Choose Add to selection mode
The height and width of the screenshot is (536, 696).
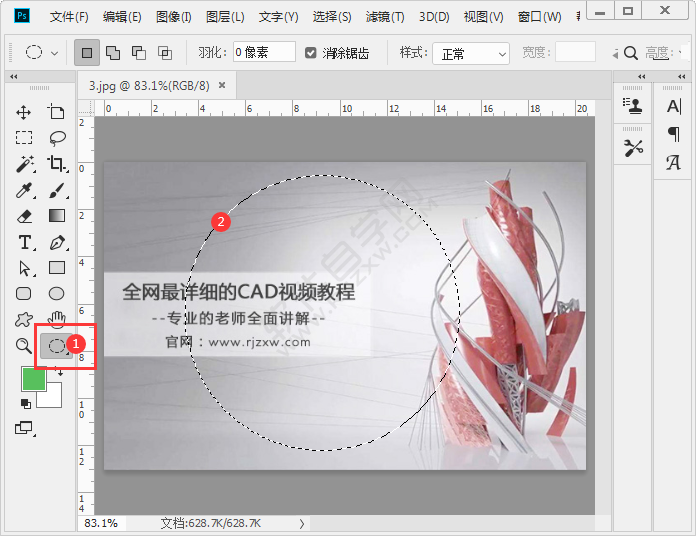coord(113,53)
